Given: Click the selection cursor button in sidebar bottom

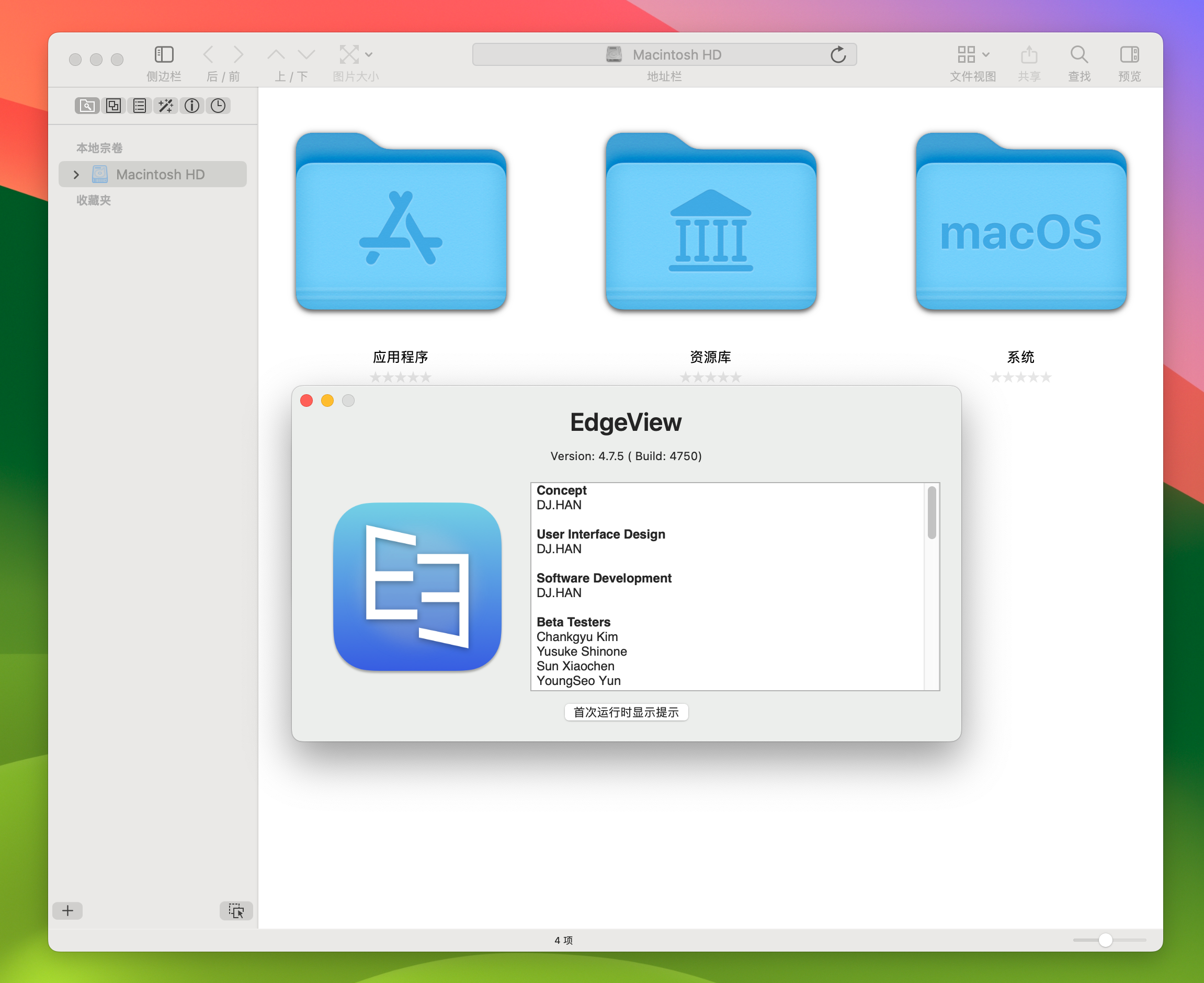Looking at the screenshot, I should [x=236, y=910].
